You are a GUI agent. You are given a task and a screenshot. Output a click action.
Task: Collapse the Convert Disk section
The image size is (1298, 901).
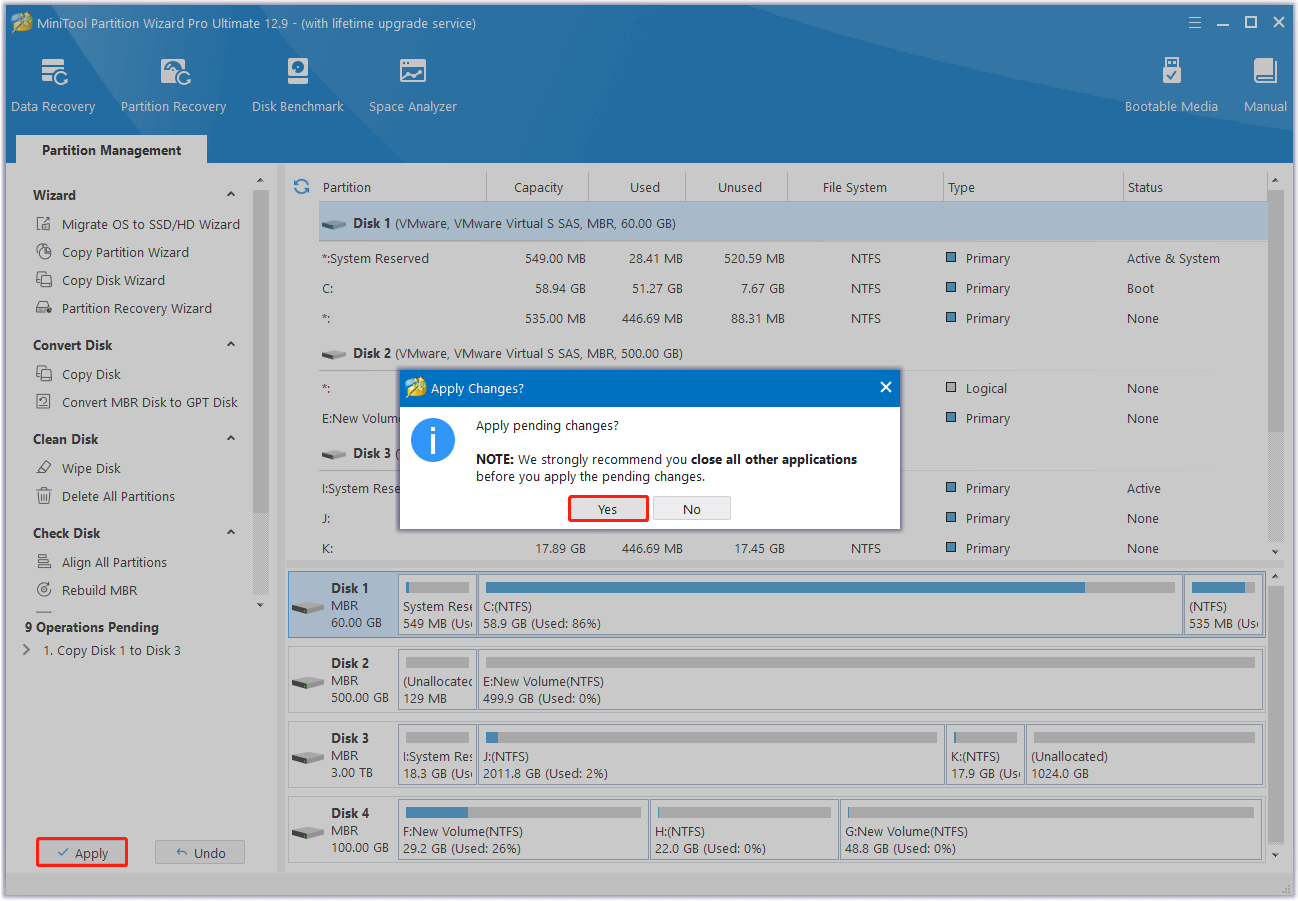click(x=231, y=345)
